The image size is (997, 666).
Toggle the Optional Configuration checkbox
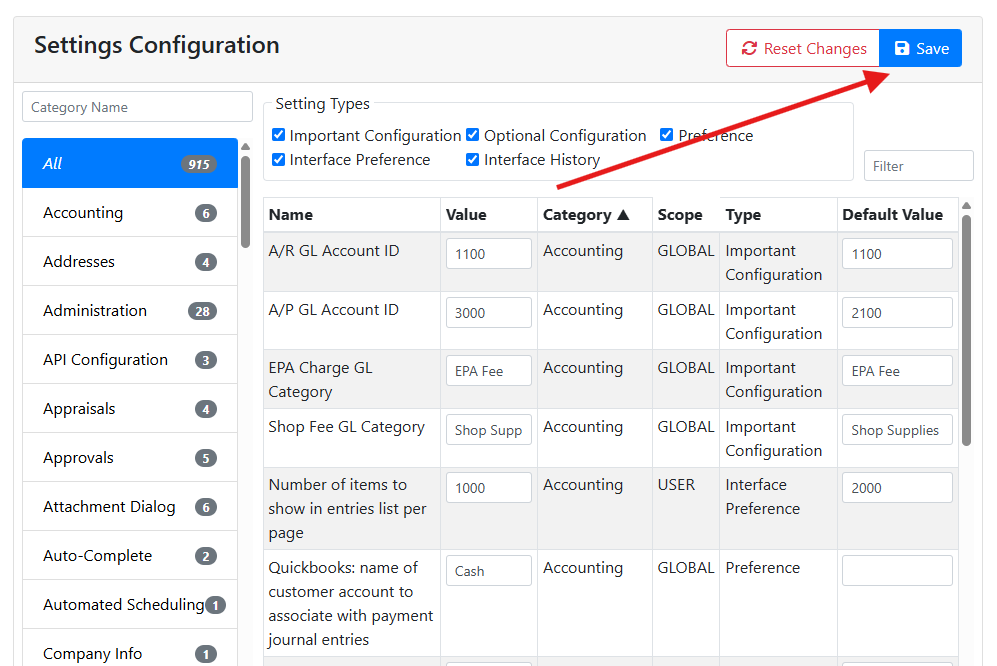tap(474, 135)
